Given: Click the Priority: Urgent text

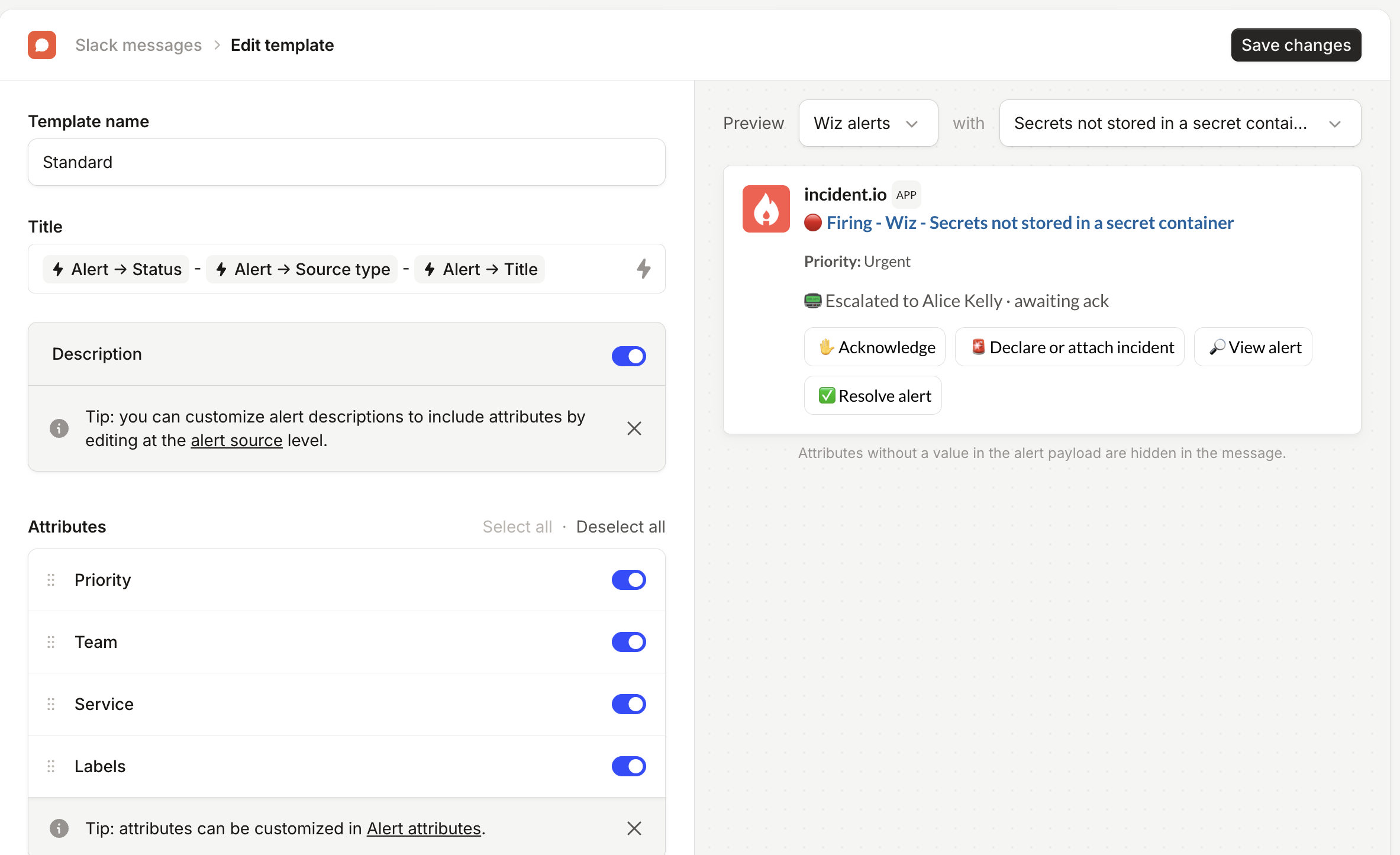Looking at the screenshot, I should [x=857, y=262].
